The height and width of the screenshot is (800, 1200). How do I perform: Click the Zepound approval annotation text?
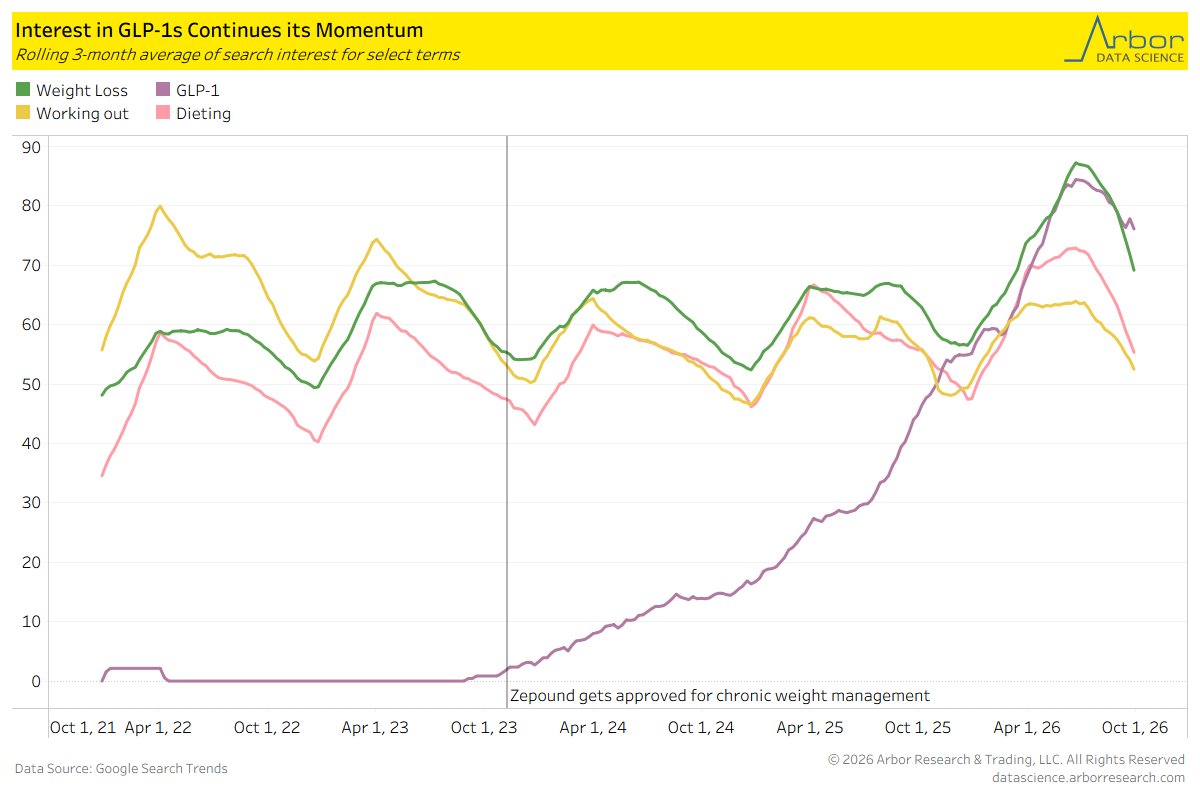point(720,695)
